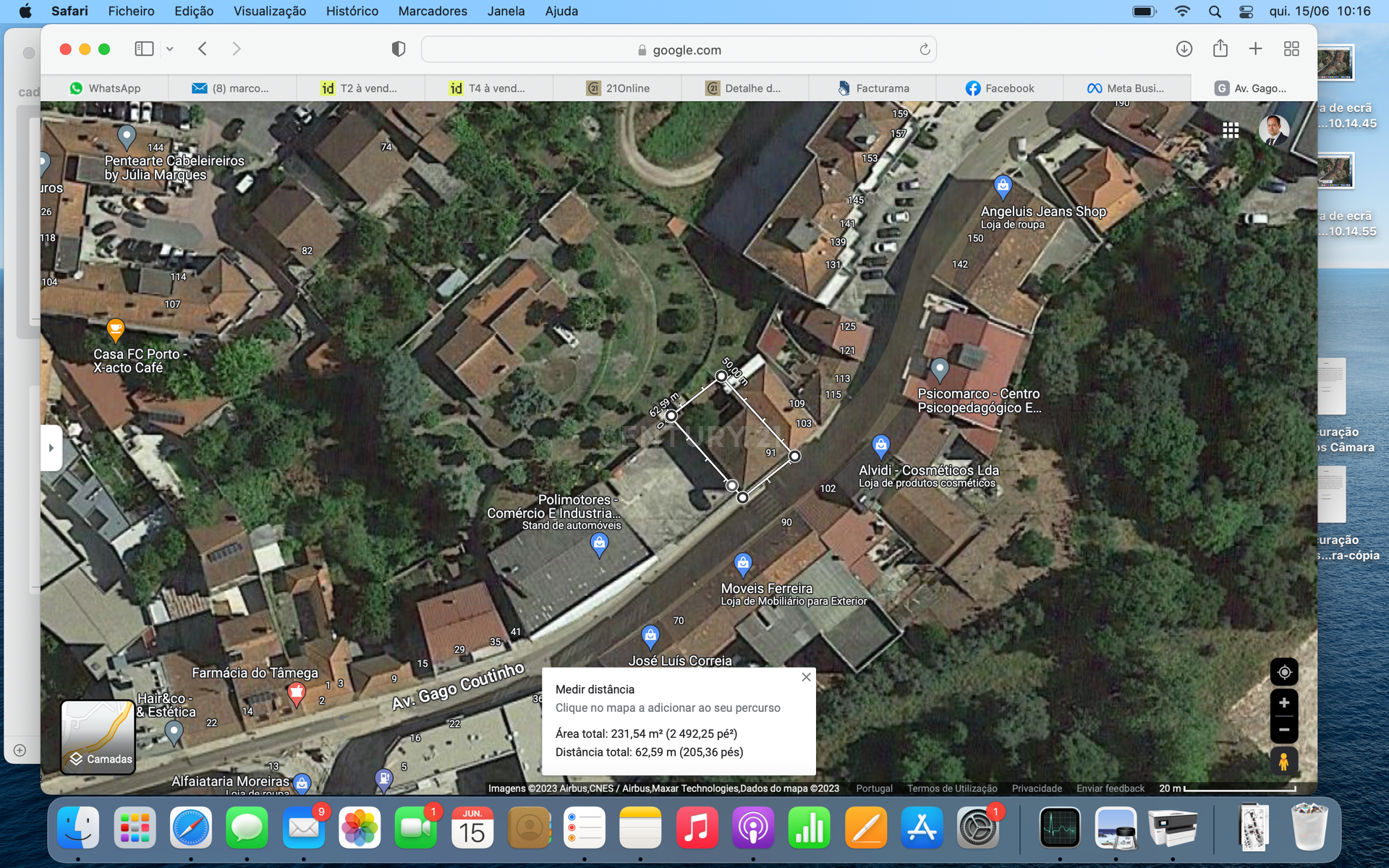1389x868 pixels.
Task: Click the google.com address bar
Action: [679, 50]
